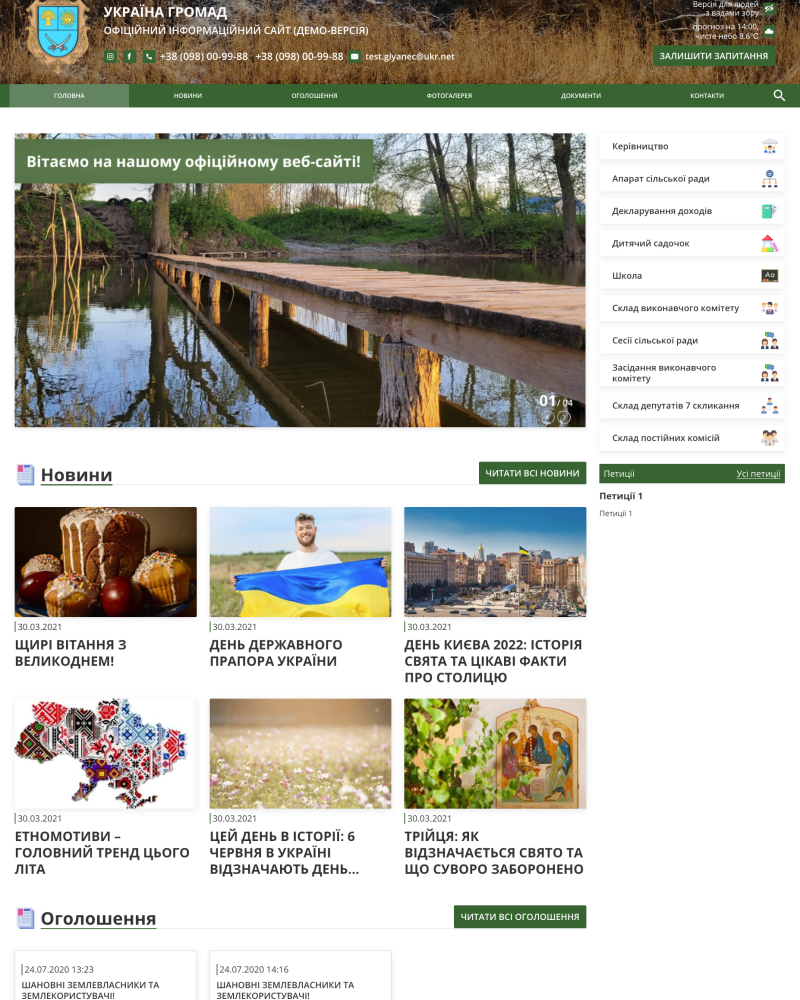Open the Instagram icon in header
The height and width of the screenshot is (1000, 800).
point(110,57)
